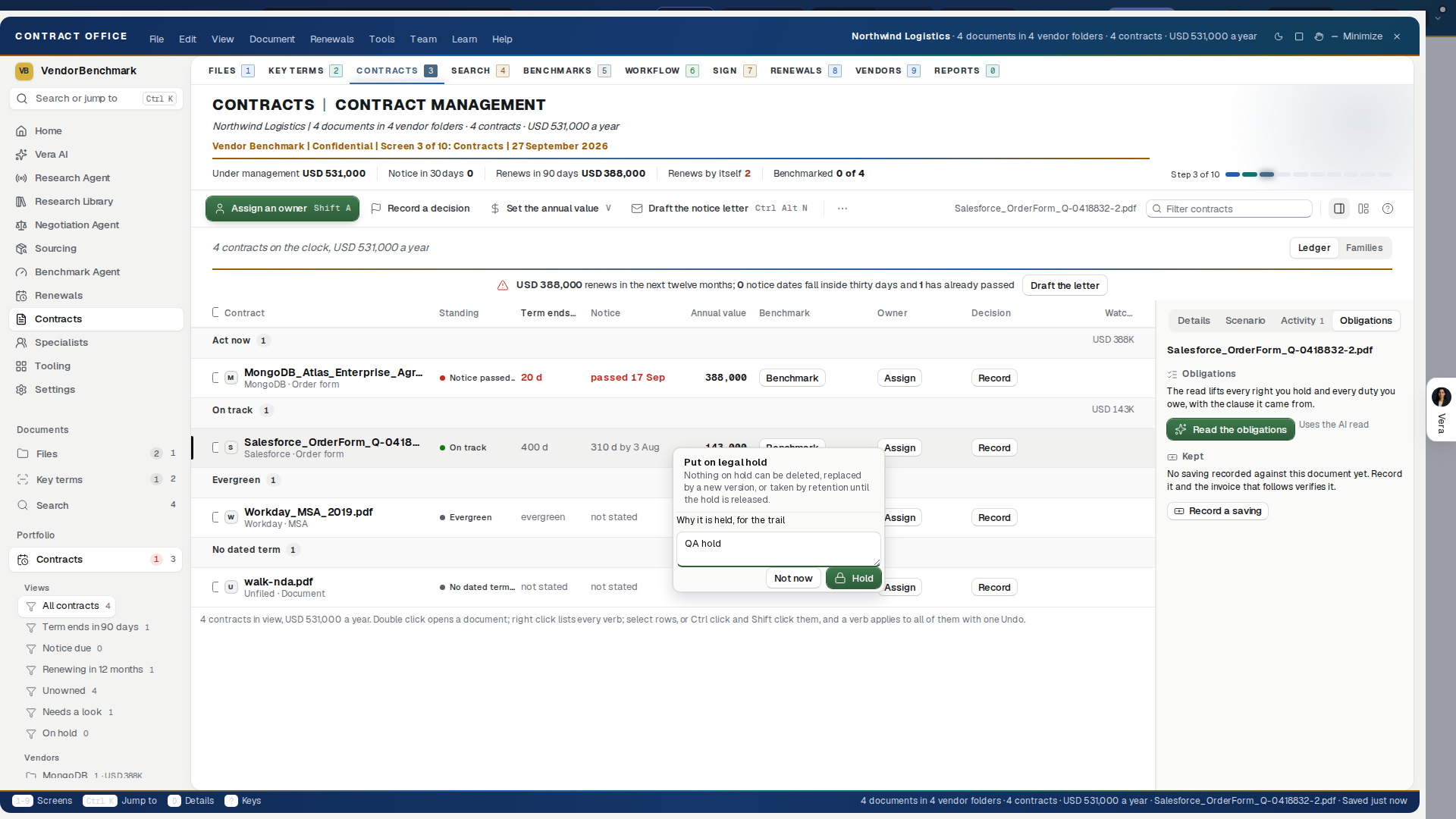Open the Negotiation Agent scales icon
This screenshot has width=1456, height=819.
[21, 224]
